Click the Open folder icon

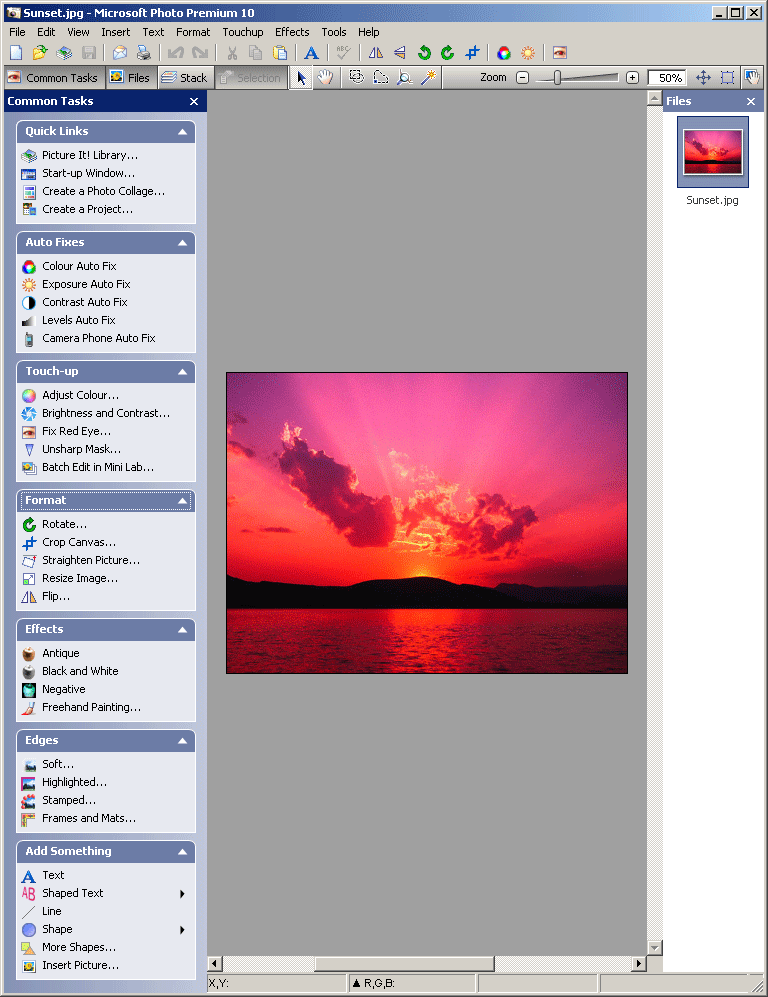pyautogui.click(x=40, y=53)
